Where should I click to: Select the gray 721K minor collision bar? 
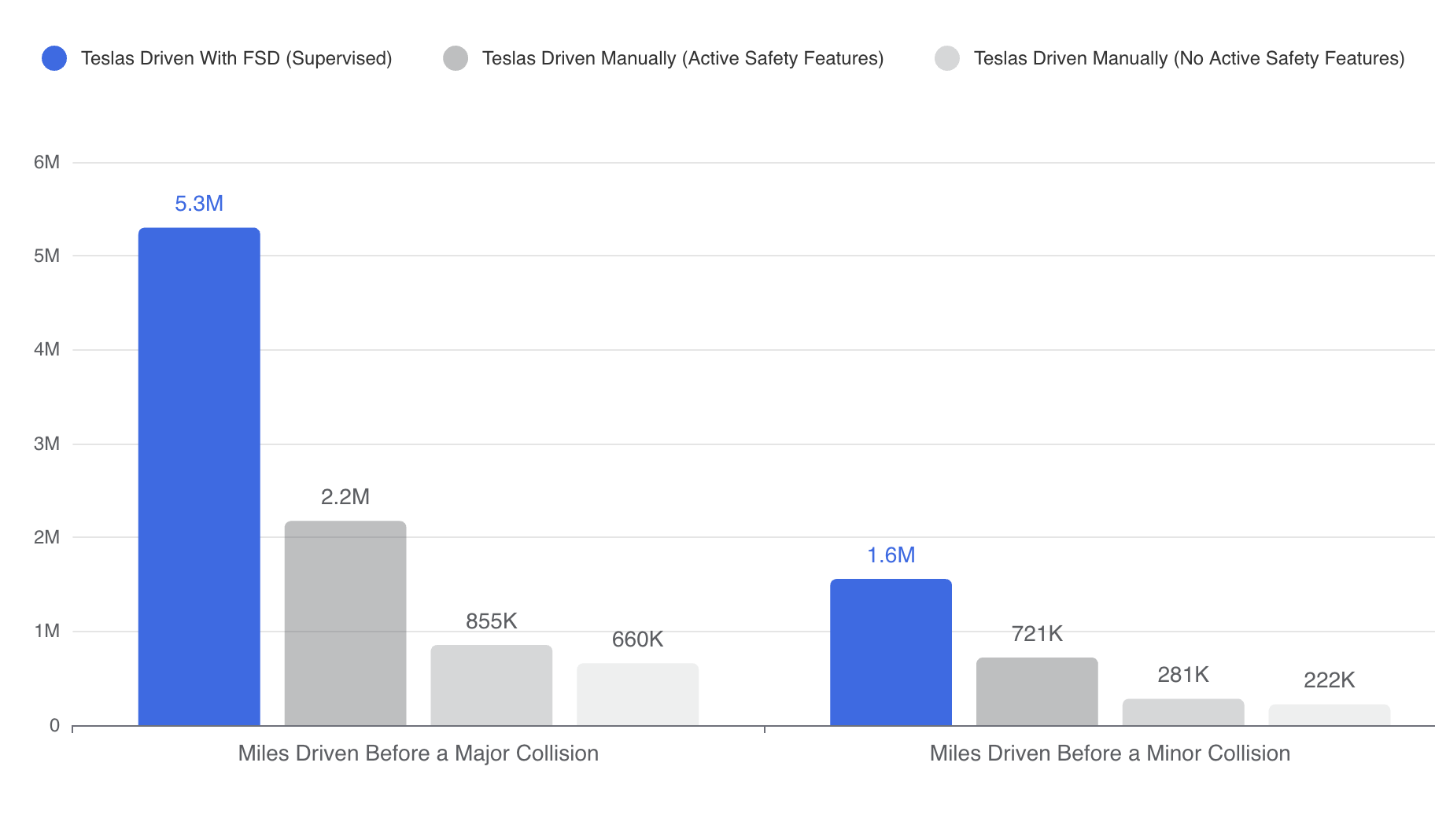pyautogui.click(x=1037, y=691)
